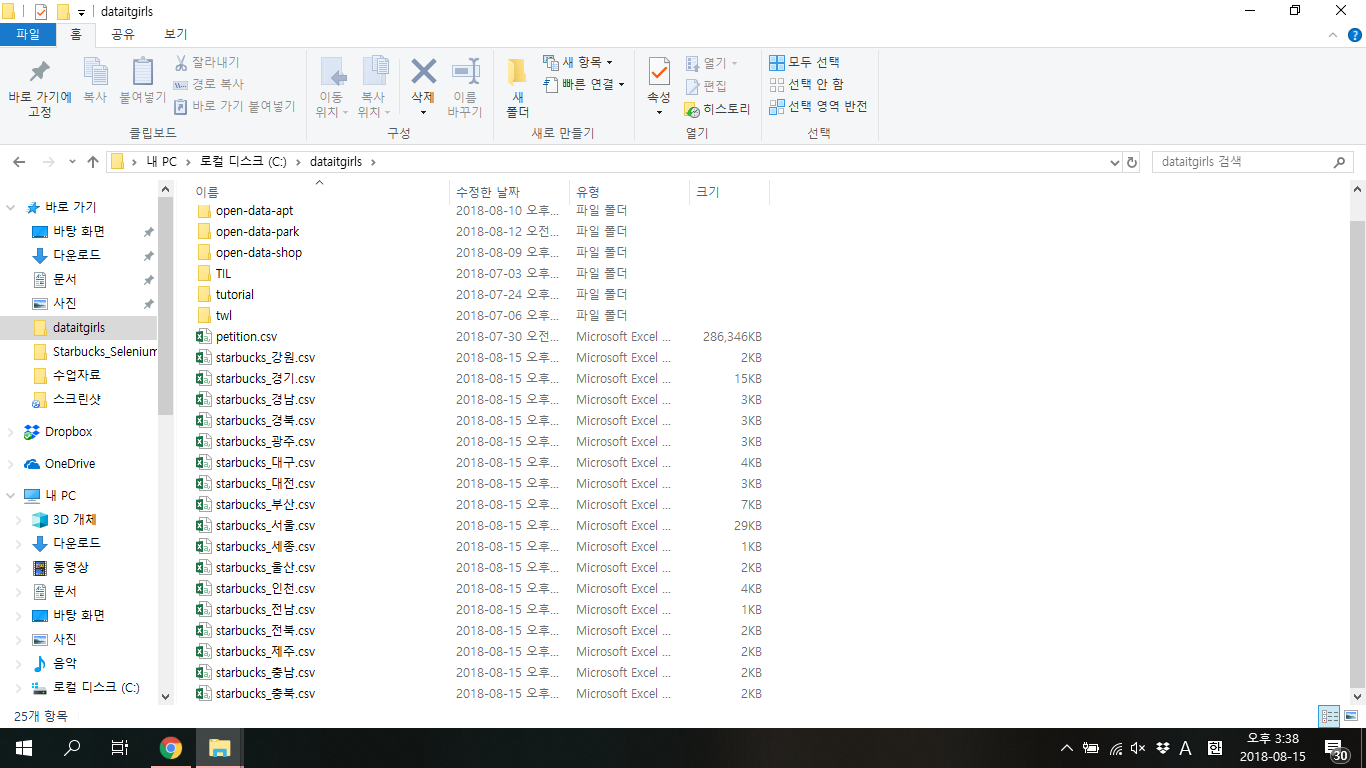Open 히스토리 file history
Screen dimensions: 1366x768
point(717,109)
